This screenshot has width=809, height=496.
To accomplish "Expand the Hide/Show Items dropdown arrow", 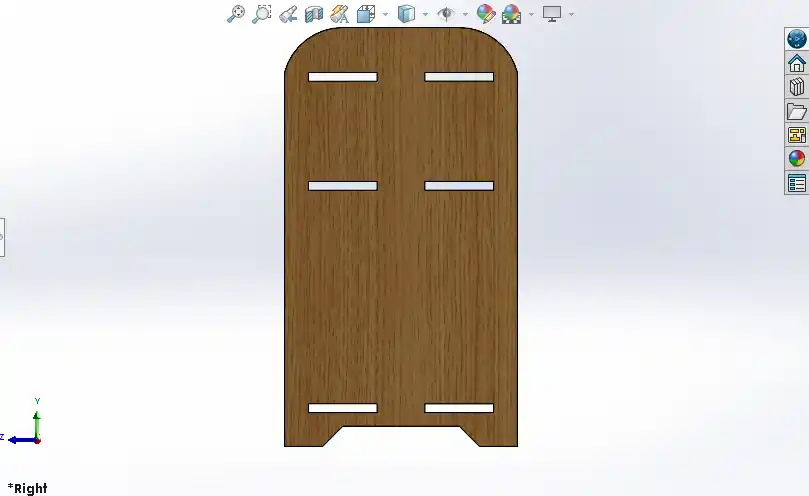I will point(465,14).
